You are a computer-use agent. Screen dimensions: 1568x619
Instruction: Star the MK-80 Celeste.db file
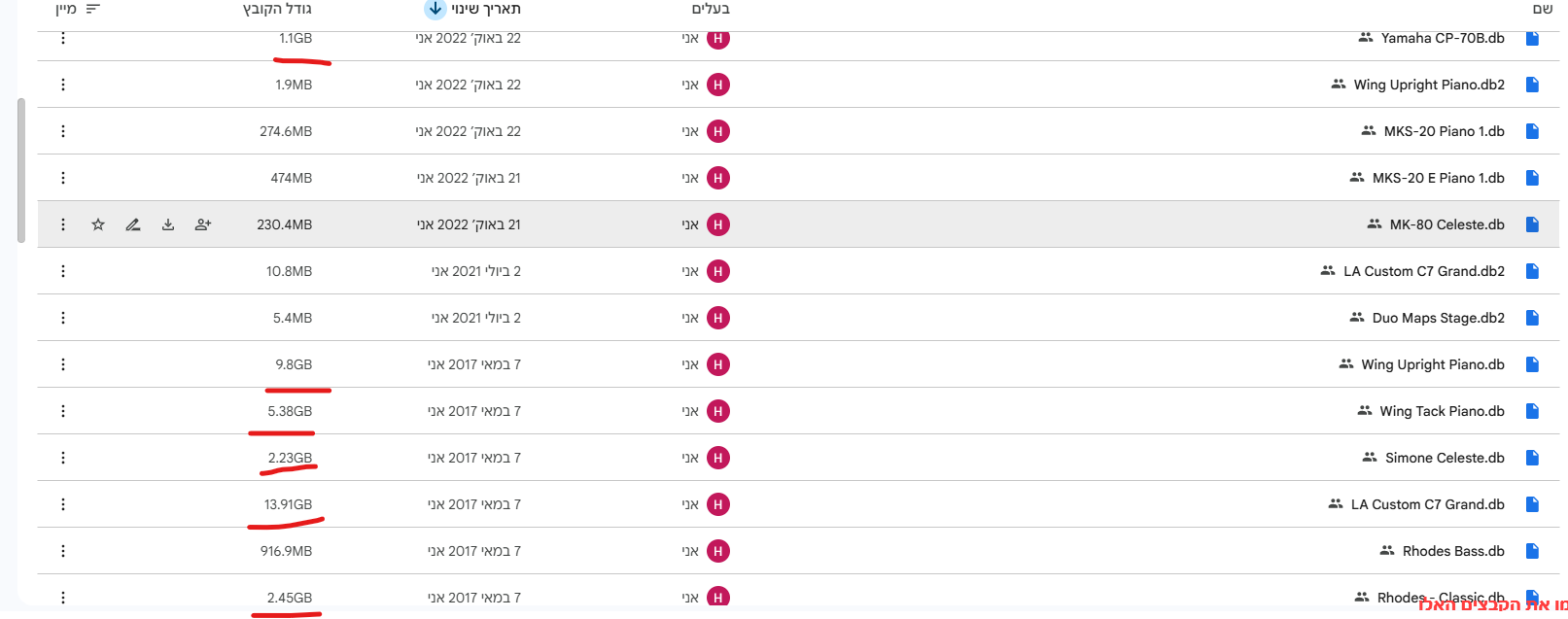point(98,224)
